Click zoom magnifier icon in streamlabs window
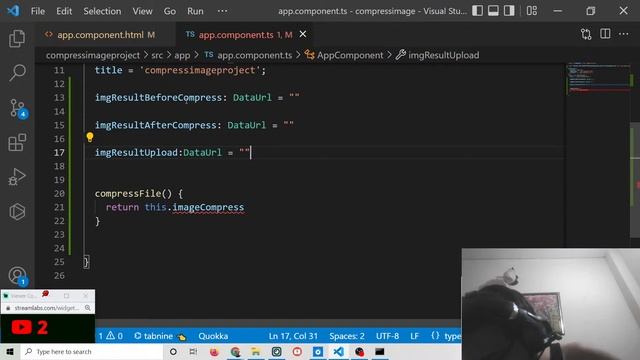This screenshot has width=640, height=360. 88,308
